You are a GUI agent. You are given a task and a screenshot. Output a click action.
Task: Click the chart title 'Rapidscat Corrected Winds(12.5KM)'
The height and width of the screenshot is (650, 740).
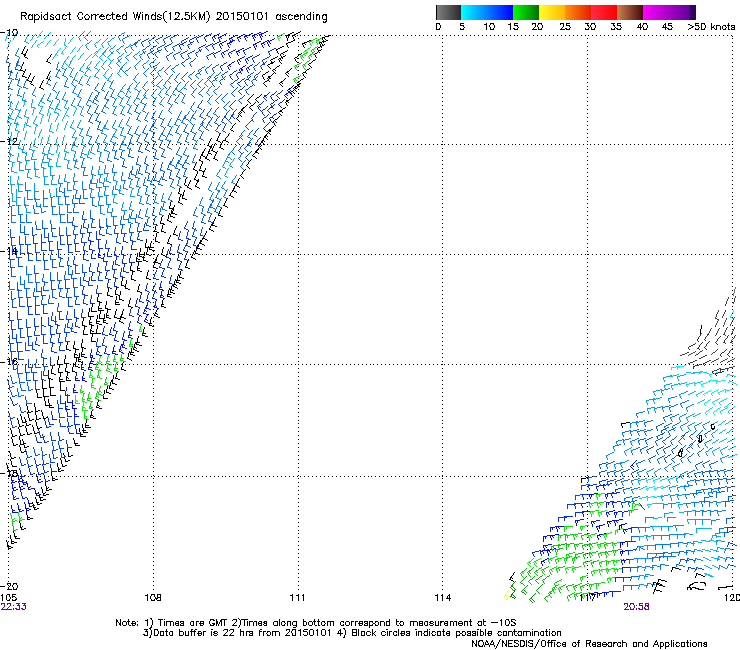115,17
